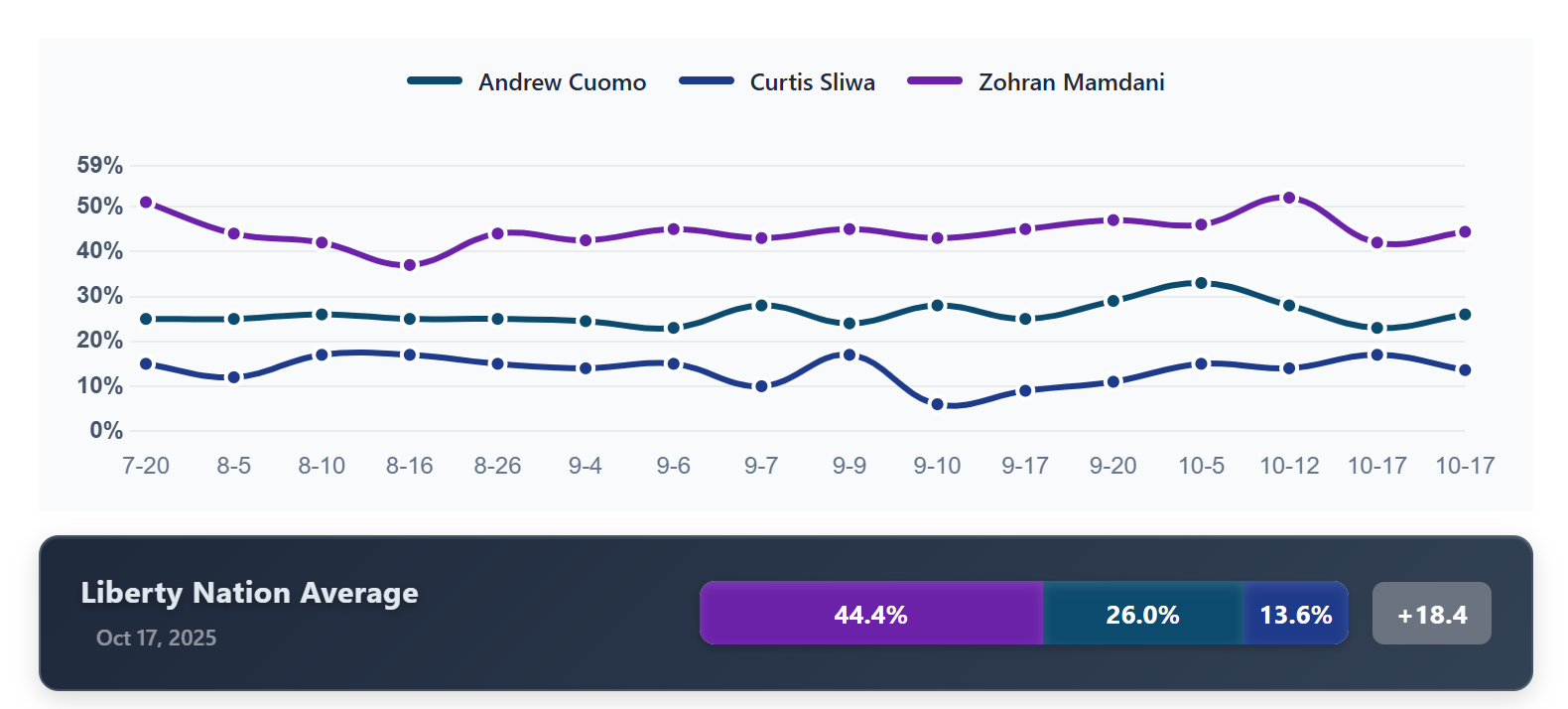Click the Oct 17, 2025 date text
Screen dimensions: 1568x709
(x=156, y=638)
